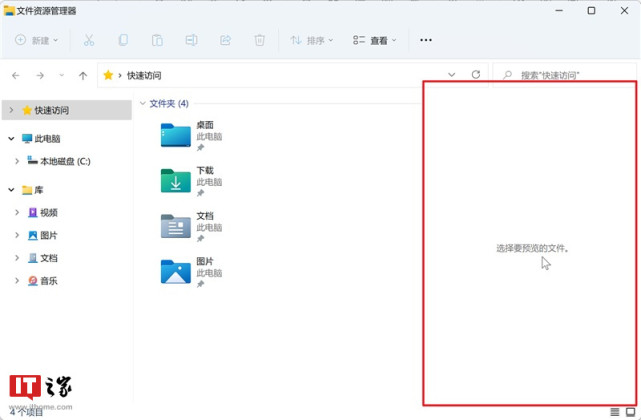Expand the 文档 library node in sidebar
Screen dimensions: 641x420
(17, 258)
